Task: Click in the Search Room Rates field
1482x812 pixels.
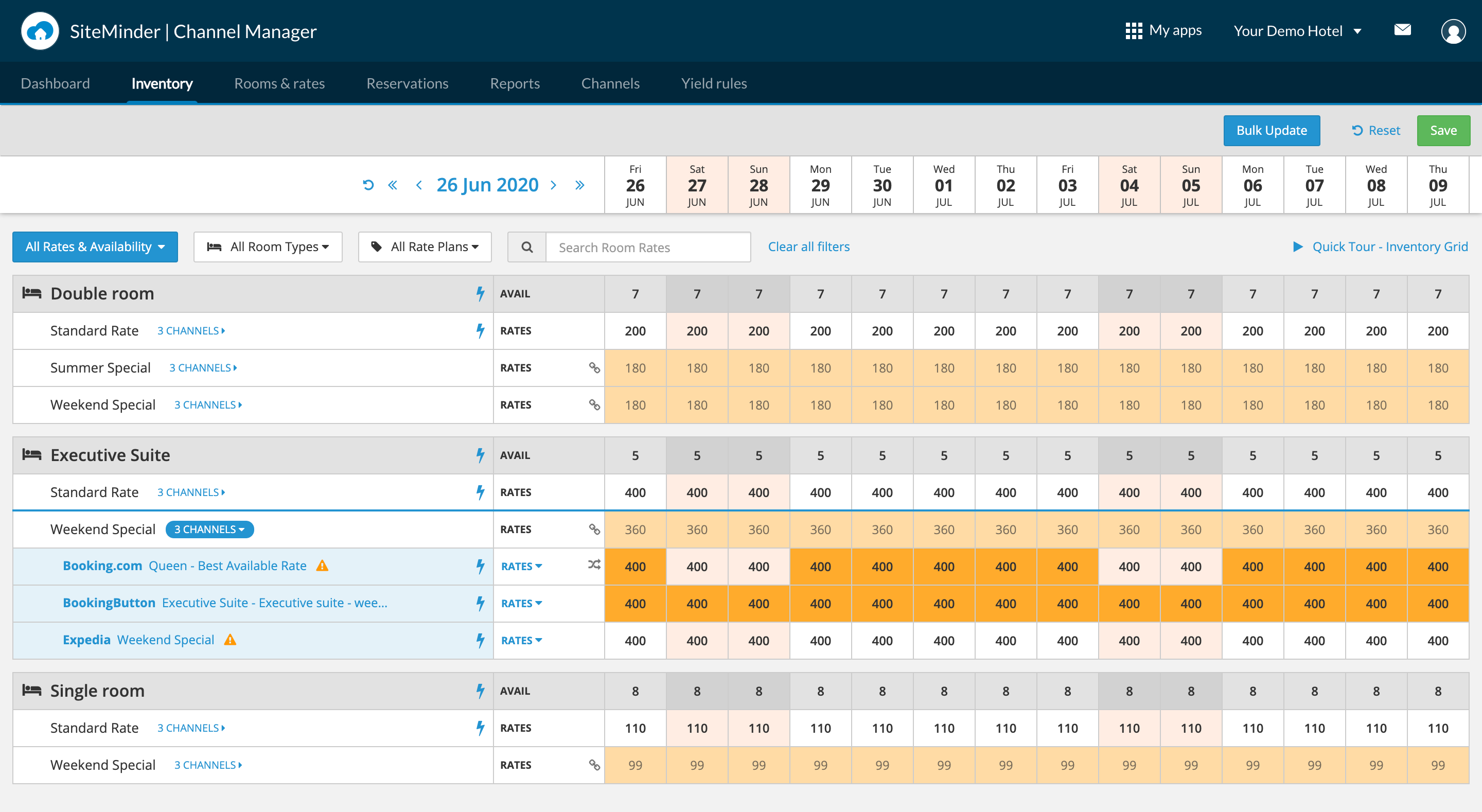Action: tap(648, 248)
